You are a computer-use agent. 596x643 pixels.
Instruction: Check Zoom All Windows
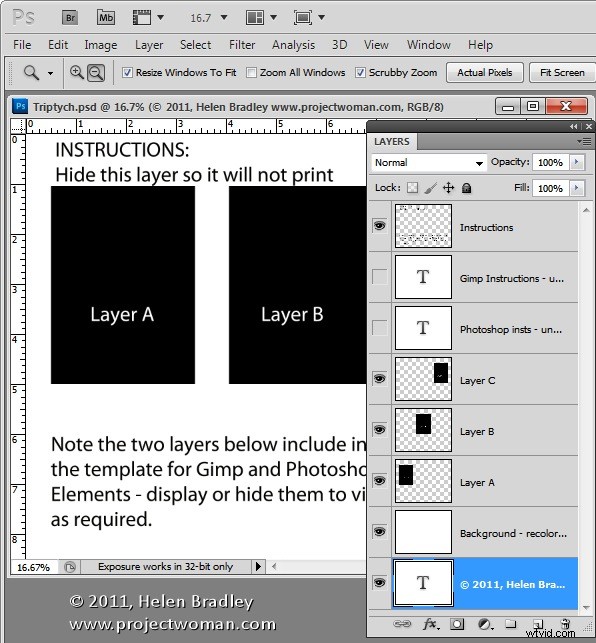pos(251,73)
